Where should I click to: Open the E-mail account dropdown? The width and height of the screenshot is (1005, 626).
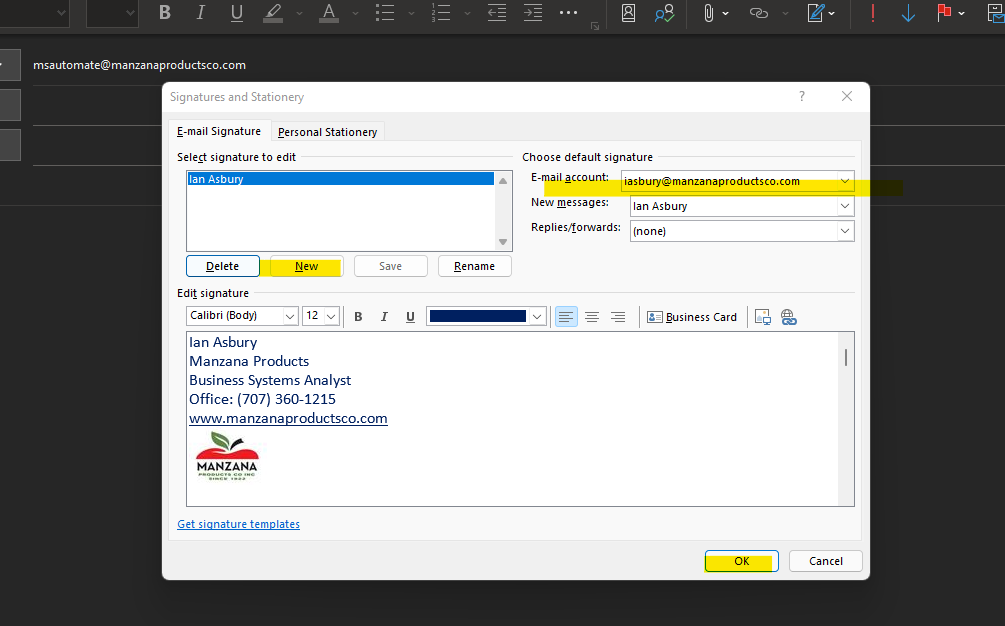tap(845, 182)
